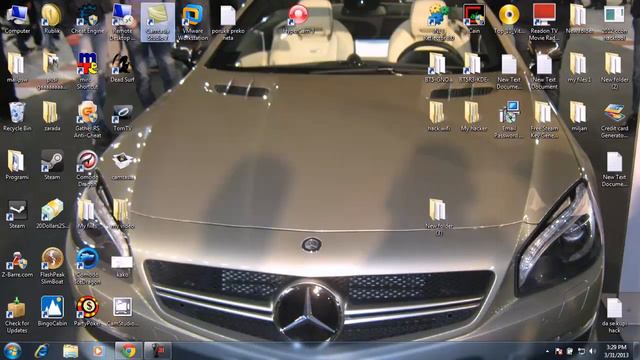Select Comodo IceDragon blue icon
The width and height of the screenshot is (640, 360).
pos(87,265)
